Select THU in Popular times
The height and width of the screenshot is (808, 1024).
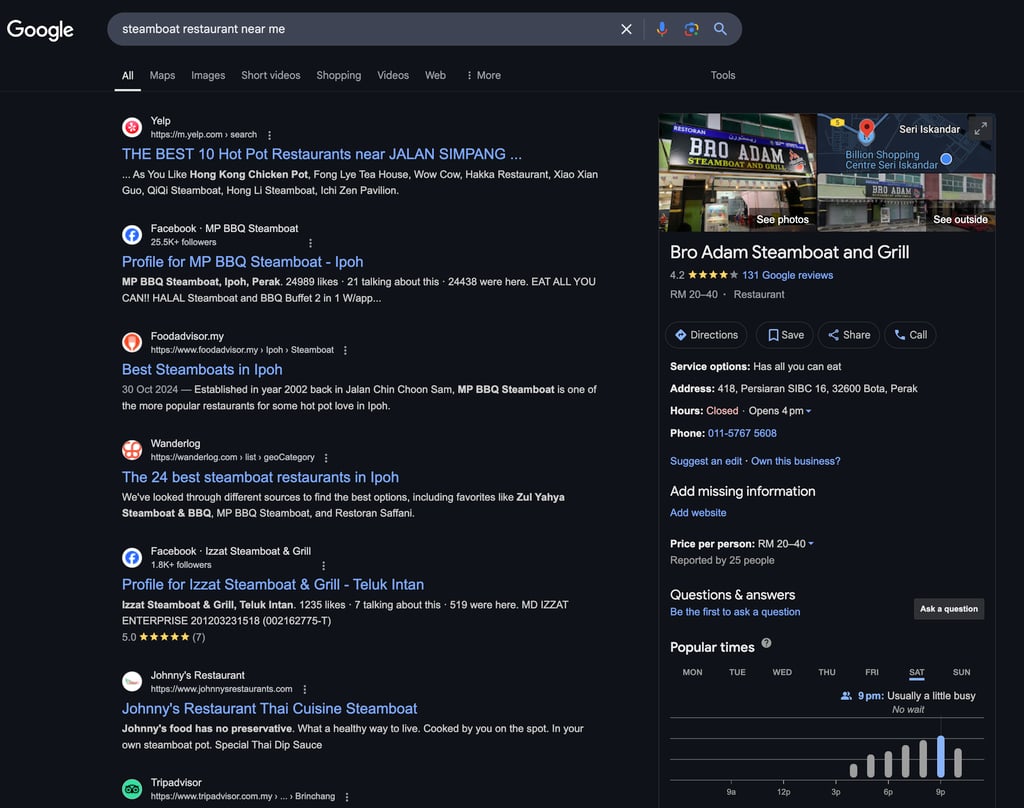tap(827, 672)
